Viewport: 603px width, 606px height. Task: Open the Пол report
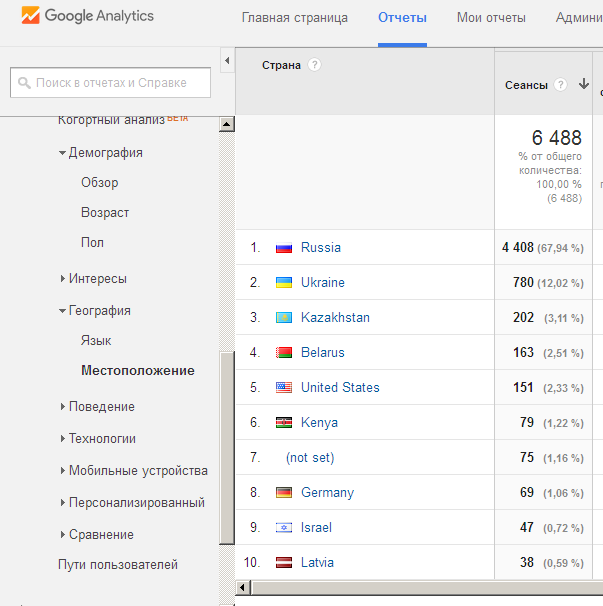click(x=92, y=242)
